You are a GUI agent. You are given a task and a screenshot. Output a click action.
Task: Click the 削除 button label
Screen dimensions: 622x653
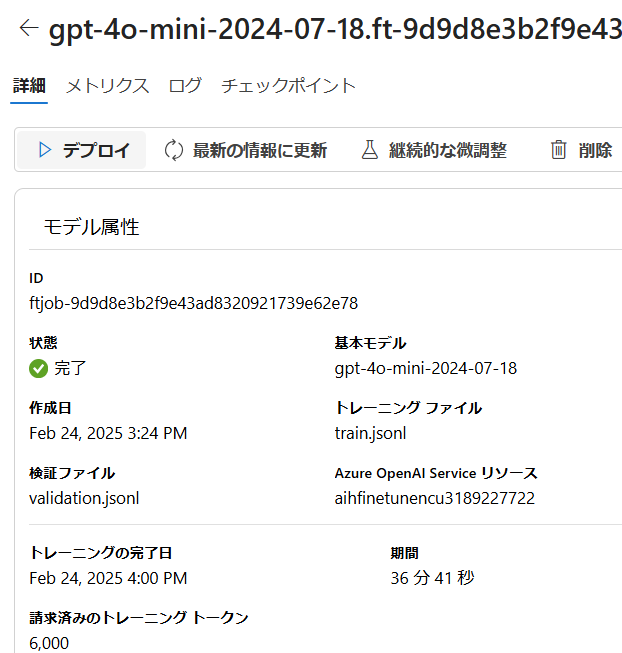tap(595, 150)
